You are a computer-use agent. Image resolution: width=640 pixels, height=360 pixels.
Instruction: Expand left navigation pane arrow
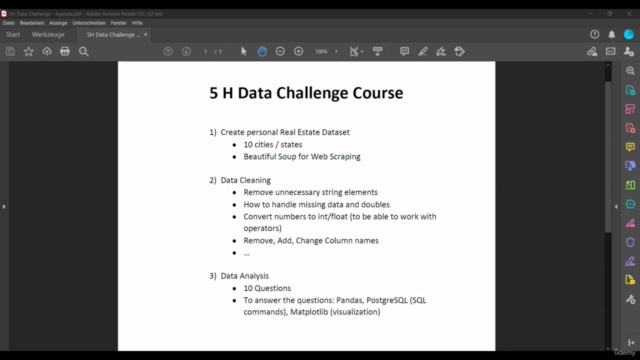[4, 207]
